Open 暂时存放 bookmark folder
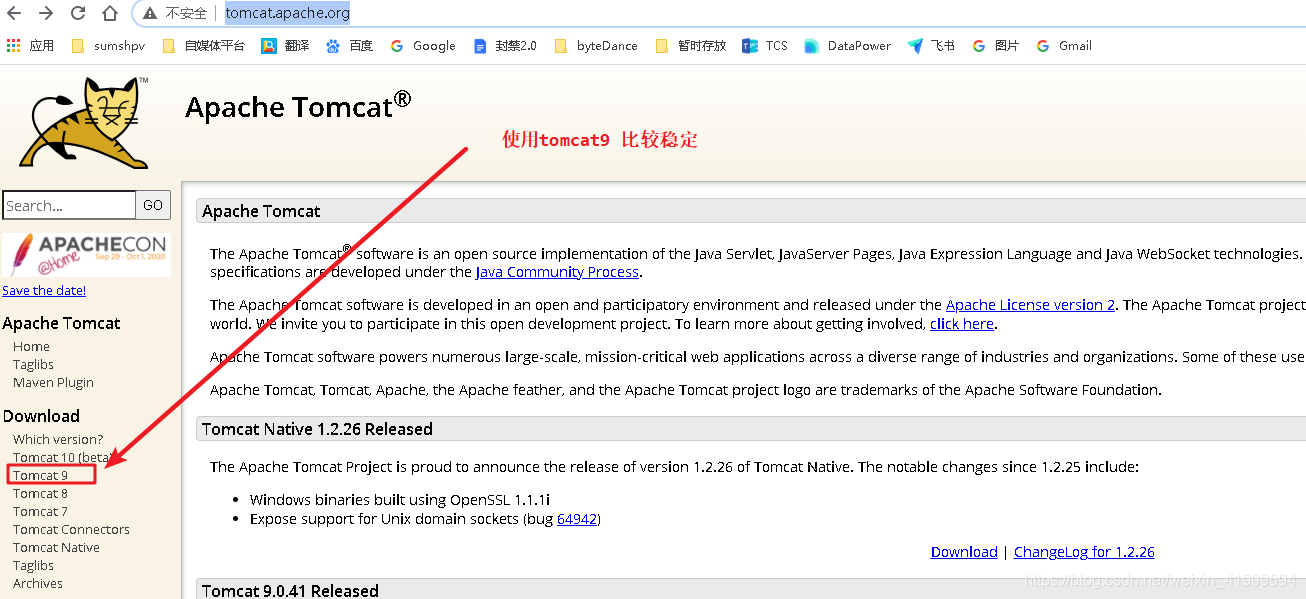 [x=691, y=46]
